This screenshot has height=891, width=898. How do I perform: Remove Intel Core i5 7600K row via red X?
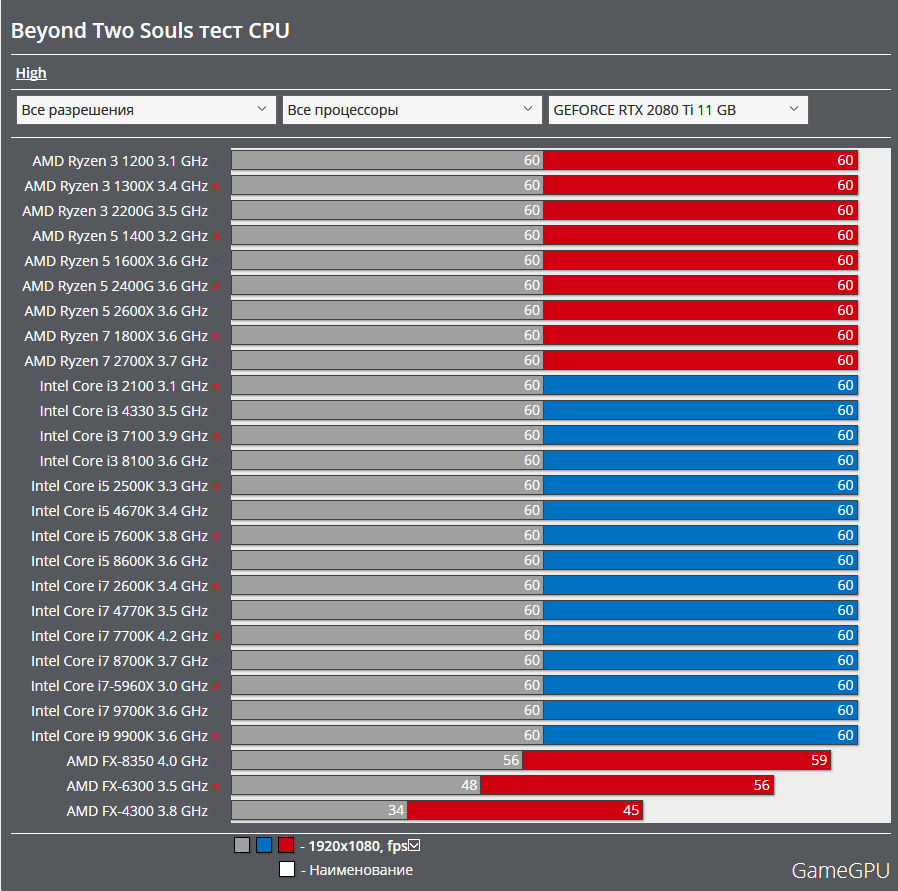pos(216,537)
